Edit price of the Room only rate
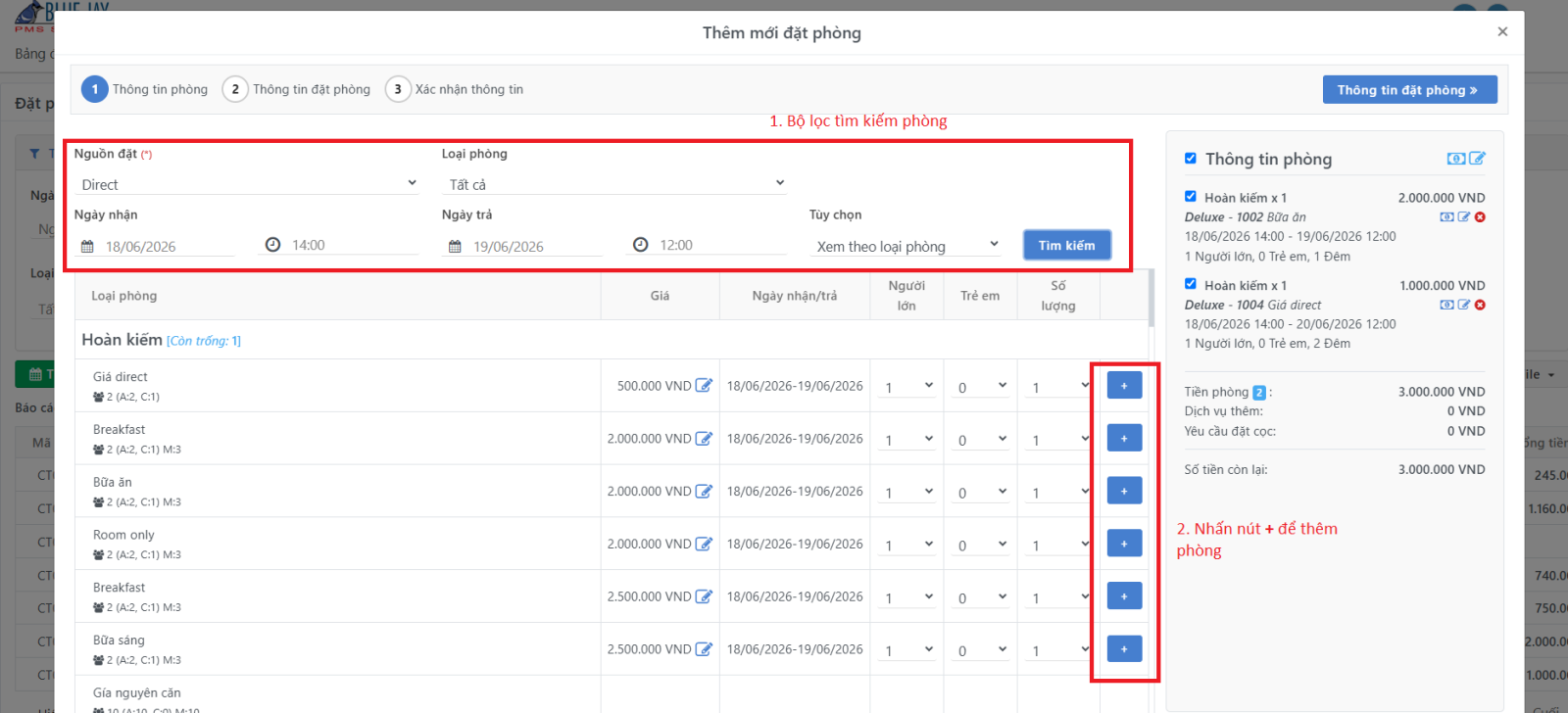Viewport: 1568px width, 713px height. point(704,544)
